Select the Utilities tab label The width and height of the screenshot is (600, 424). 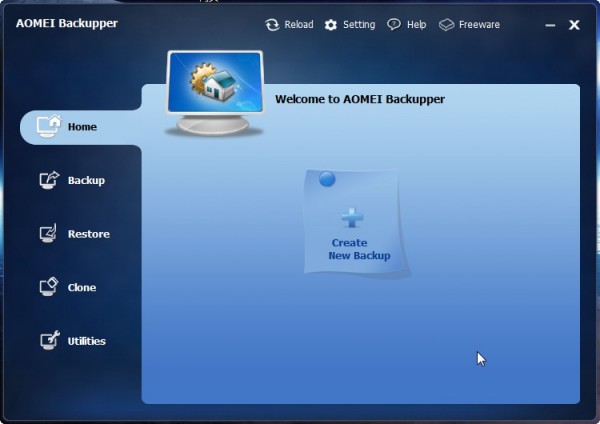tap(87, 341)
